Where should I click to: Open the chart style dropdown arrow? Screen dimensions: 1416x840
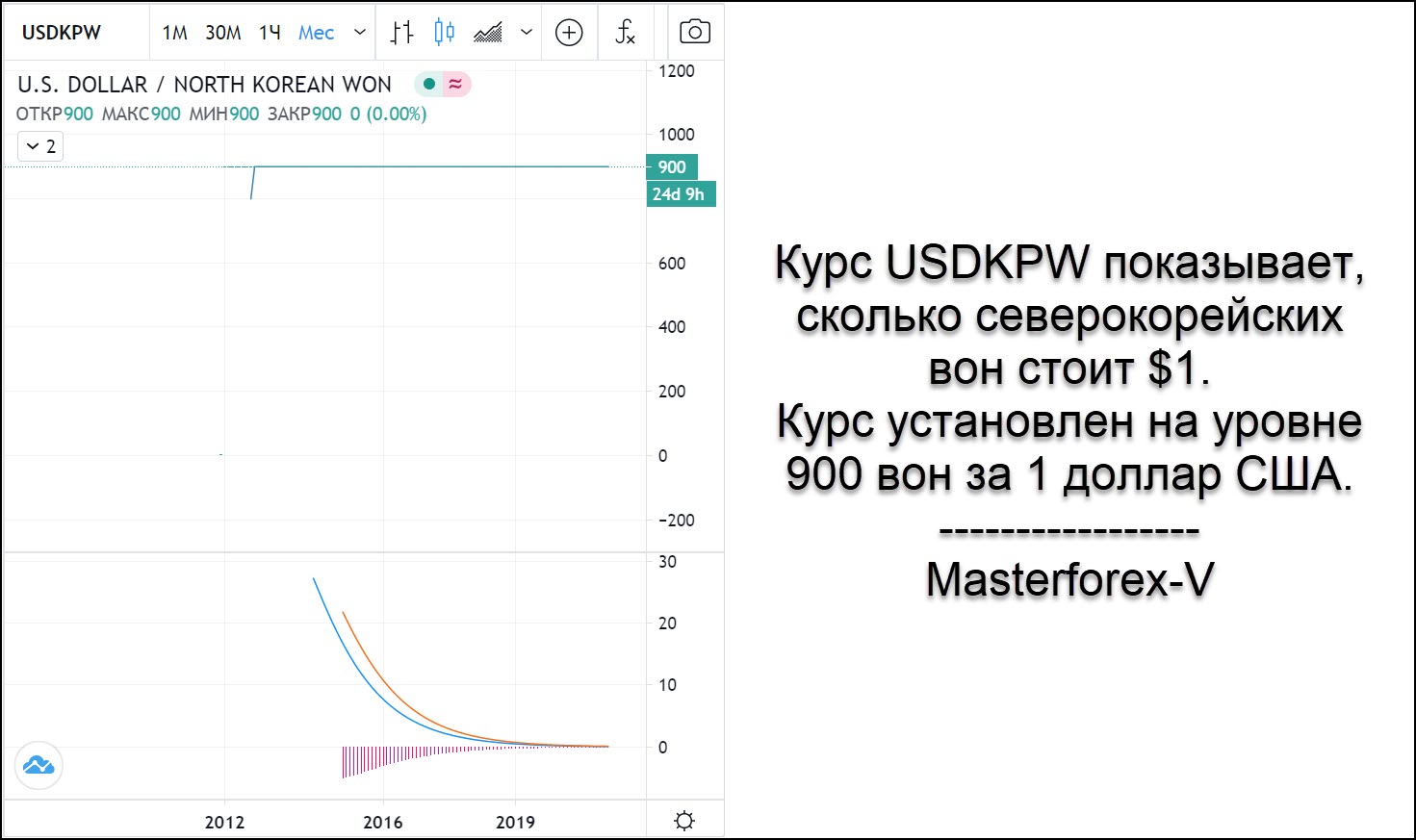527,32
